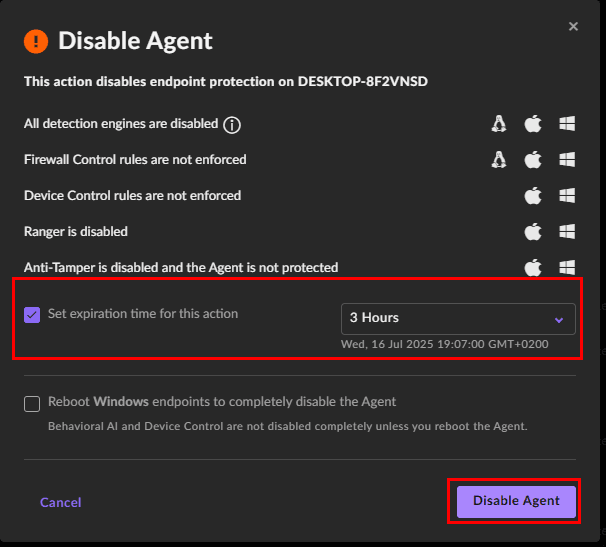Screen dimensions: 606x547
Task: Click the purple Disable Agent button
Action: 516,501
